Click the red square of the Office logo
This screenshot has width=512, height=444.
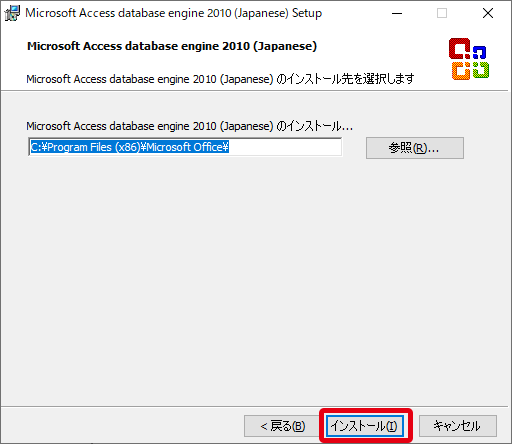click(x=459, y=49)
